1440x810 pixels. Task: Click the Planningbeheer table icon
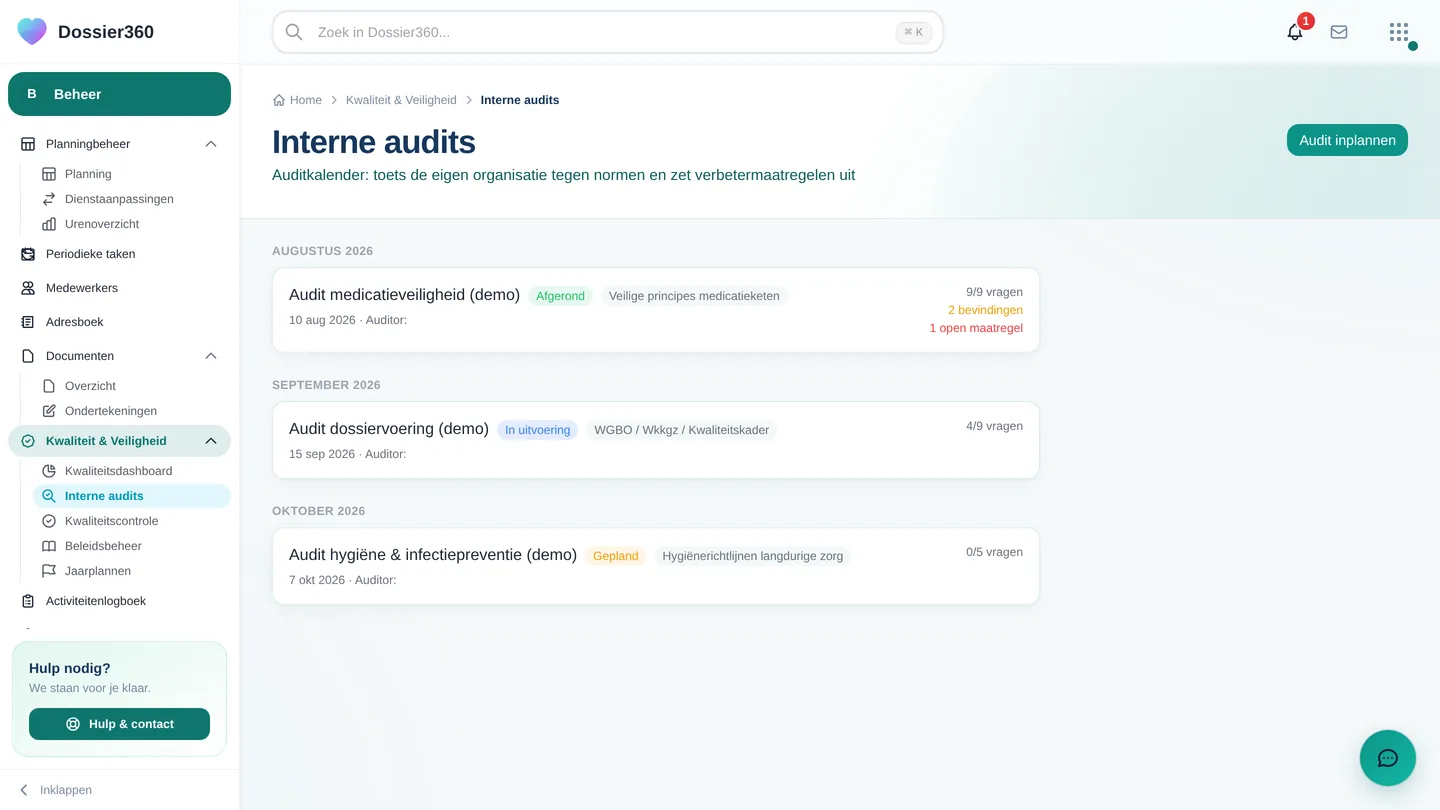pyautogui.click(x=28, y=144)
